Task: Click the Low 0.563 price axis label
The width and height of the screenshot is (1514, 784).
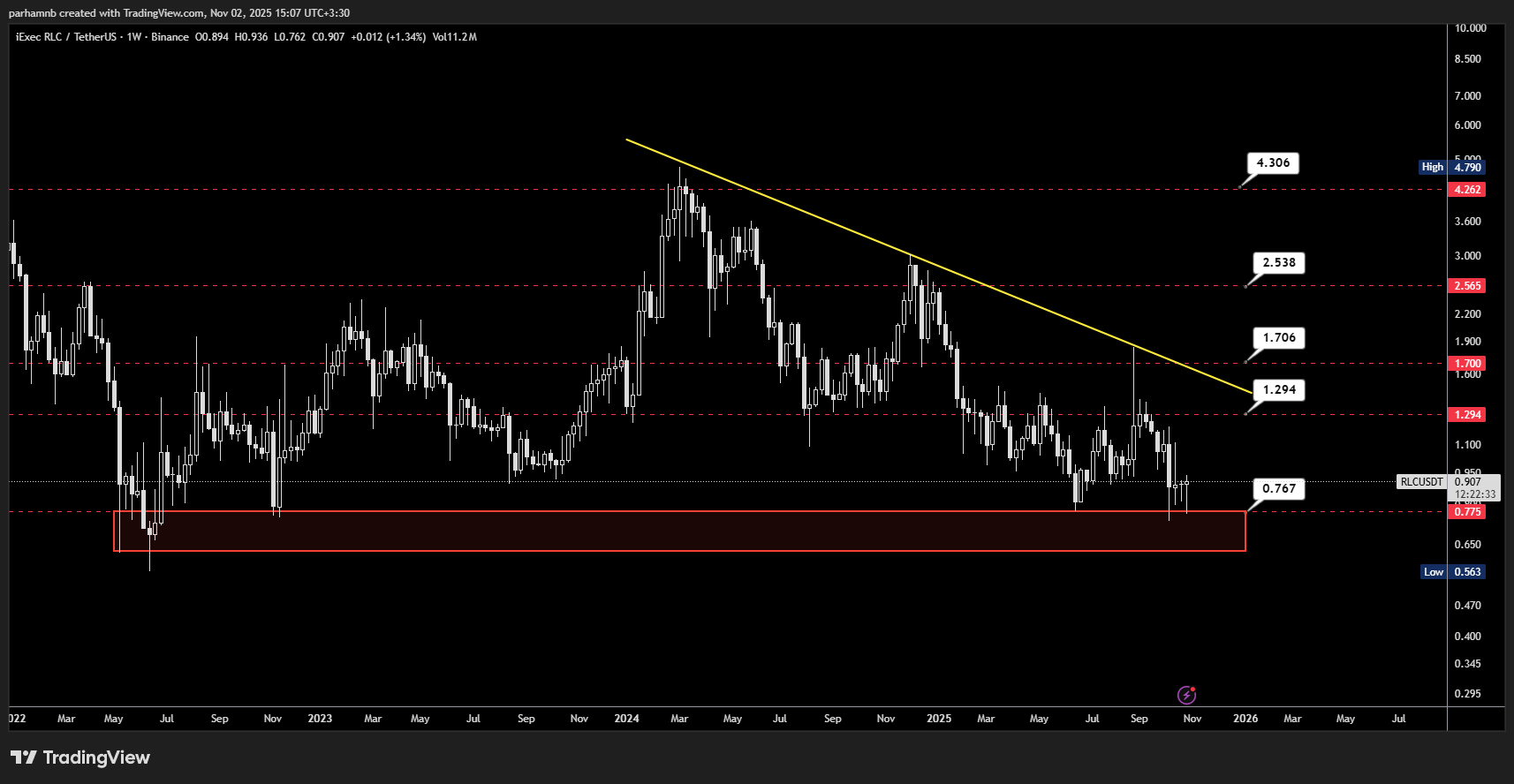Action: point(1452,572)
